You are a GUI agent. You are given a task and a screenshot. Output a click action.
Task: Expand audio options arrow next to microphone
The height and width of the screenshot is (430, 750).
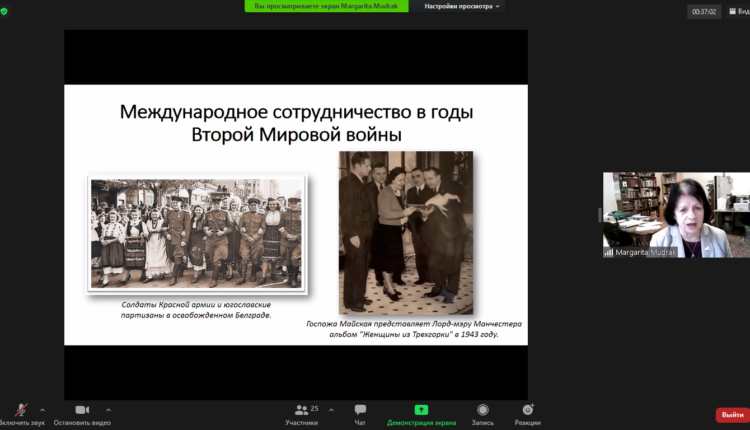coord(43,410)
